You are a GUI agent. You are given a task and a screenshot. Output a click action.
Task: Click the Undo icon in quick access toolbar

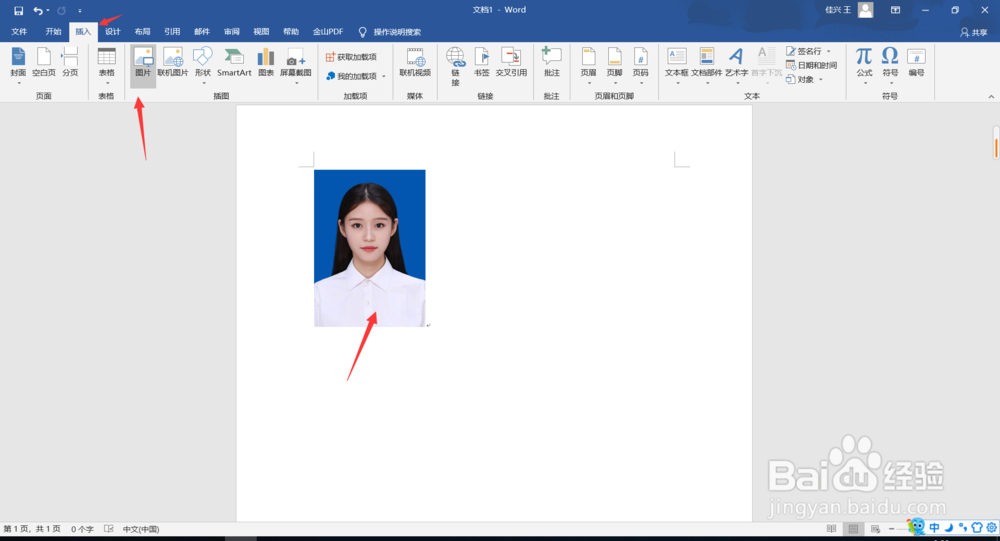click(38, 10)
